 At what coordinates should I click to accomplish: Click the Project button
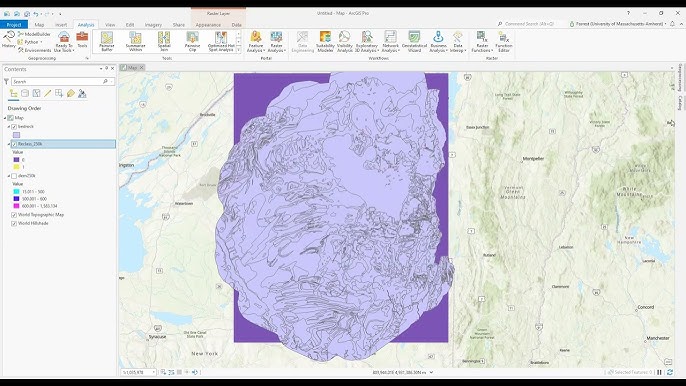point(14,25)
